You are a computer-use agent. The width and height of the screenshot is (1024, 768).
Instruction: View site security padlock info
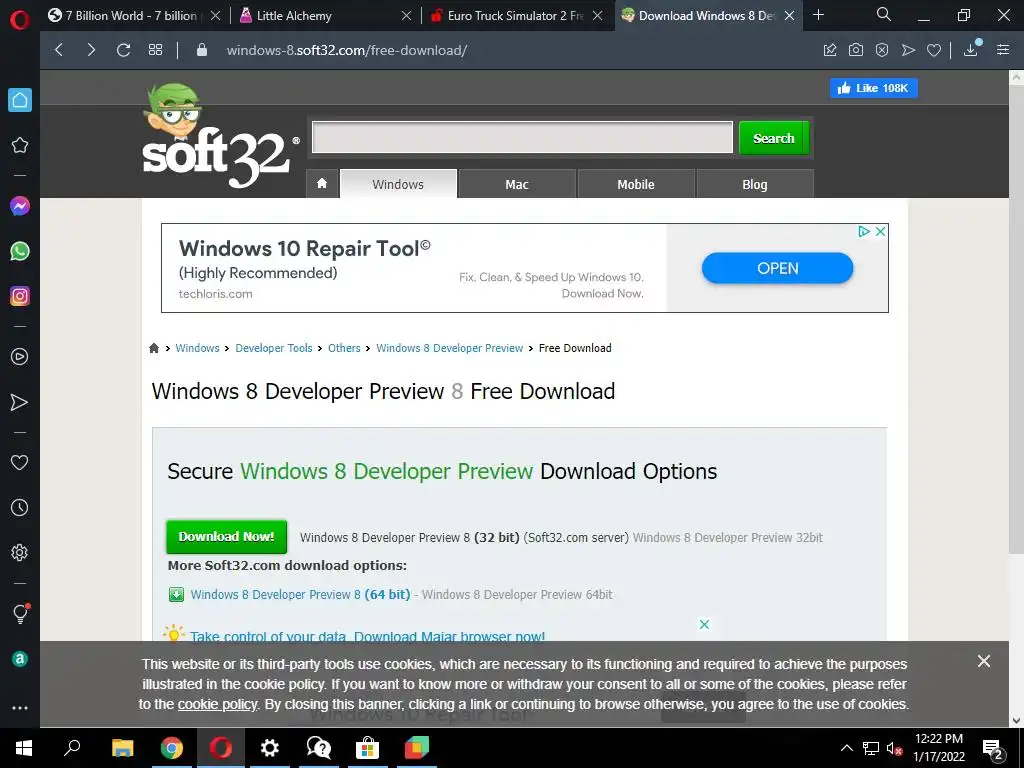(x=202, y=50)
